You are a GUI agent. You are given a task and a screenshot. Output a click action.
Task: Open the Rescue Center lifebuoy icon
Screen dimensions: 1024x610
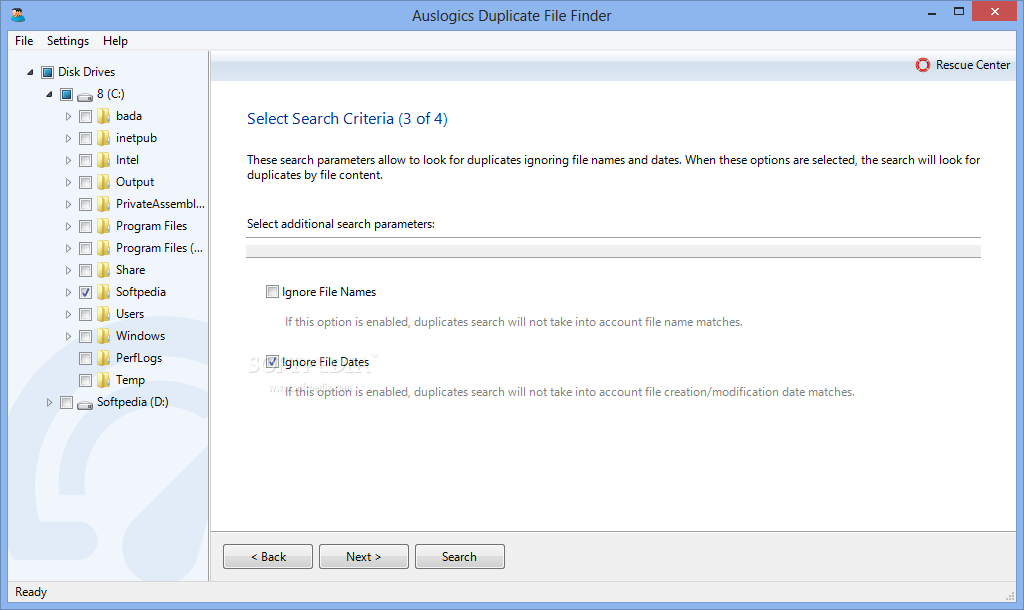coord(922,65)
